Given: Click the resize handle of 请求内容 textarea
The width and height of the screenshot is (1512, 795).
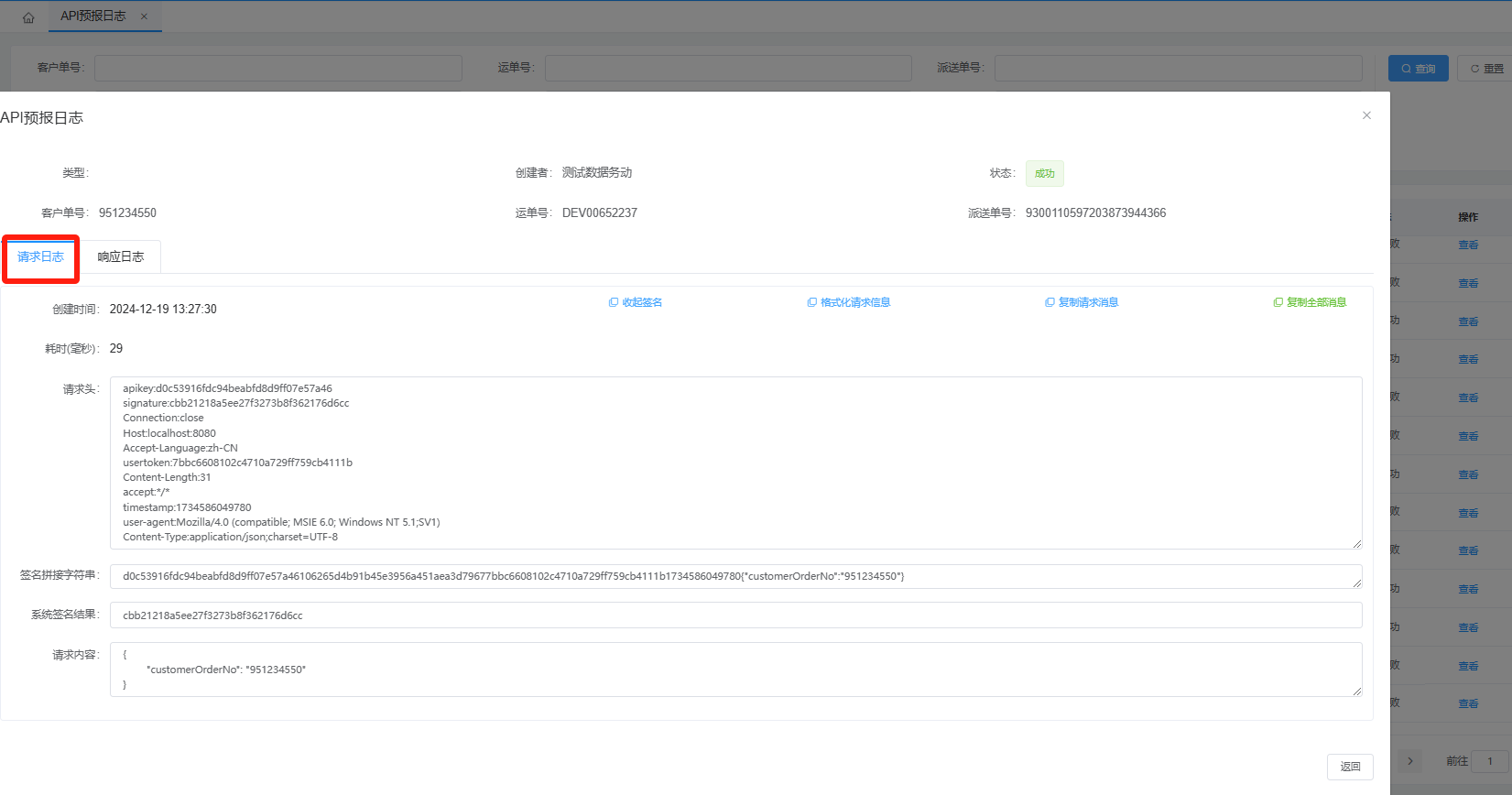Looking at the screenshot, I should (1357, 692).
